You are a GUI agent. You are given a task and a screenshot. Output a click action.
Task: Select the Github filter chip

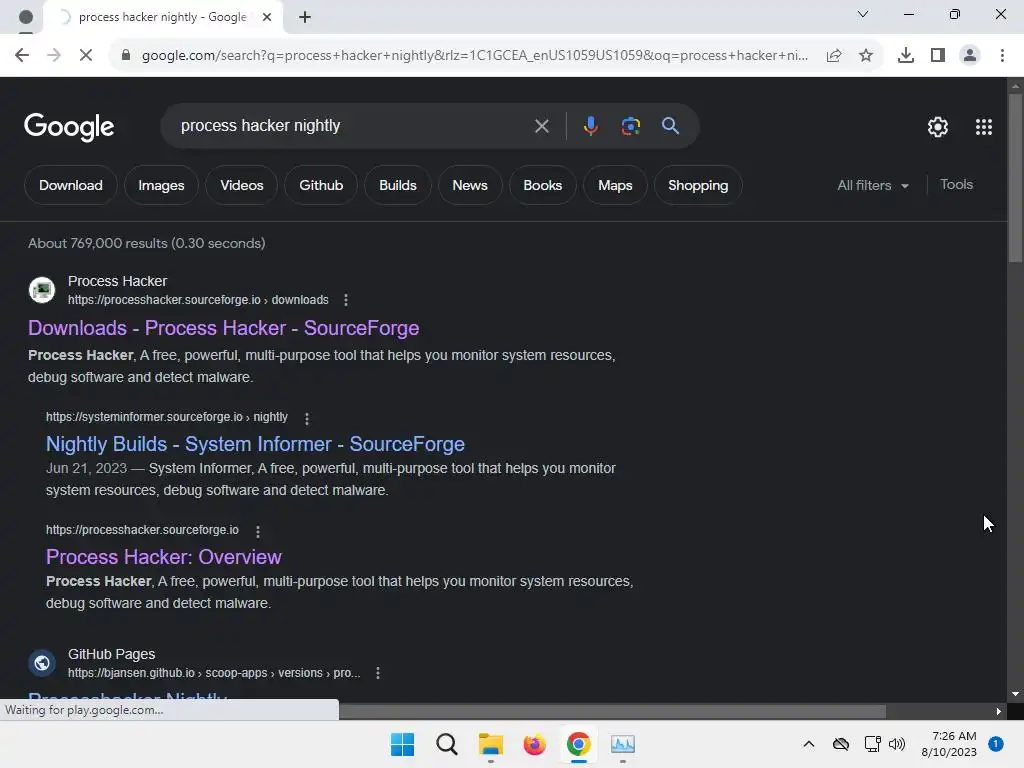click(x=321, y=185)
